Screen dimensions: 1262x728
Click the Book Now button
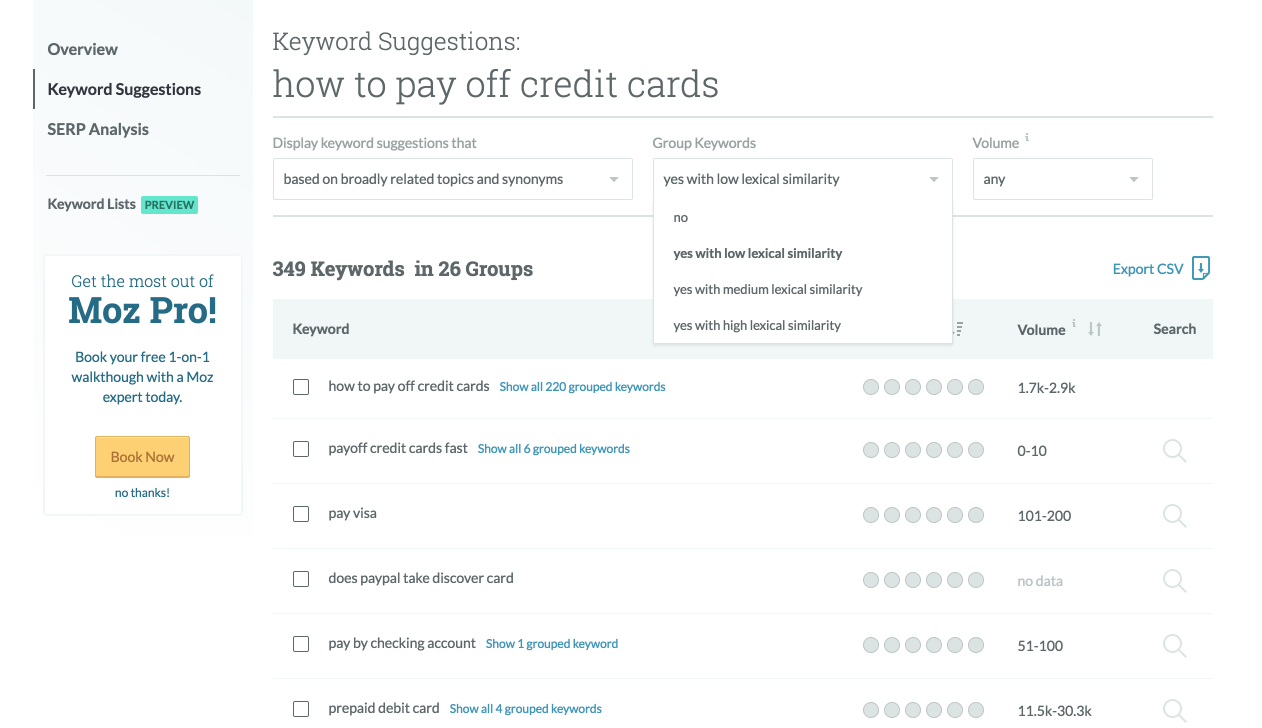pyautogui.click(x=142, y=457)
